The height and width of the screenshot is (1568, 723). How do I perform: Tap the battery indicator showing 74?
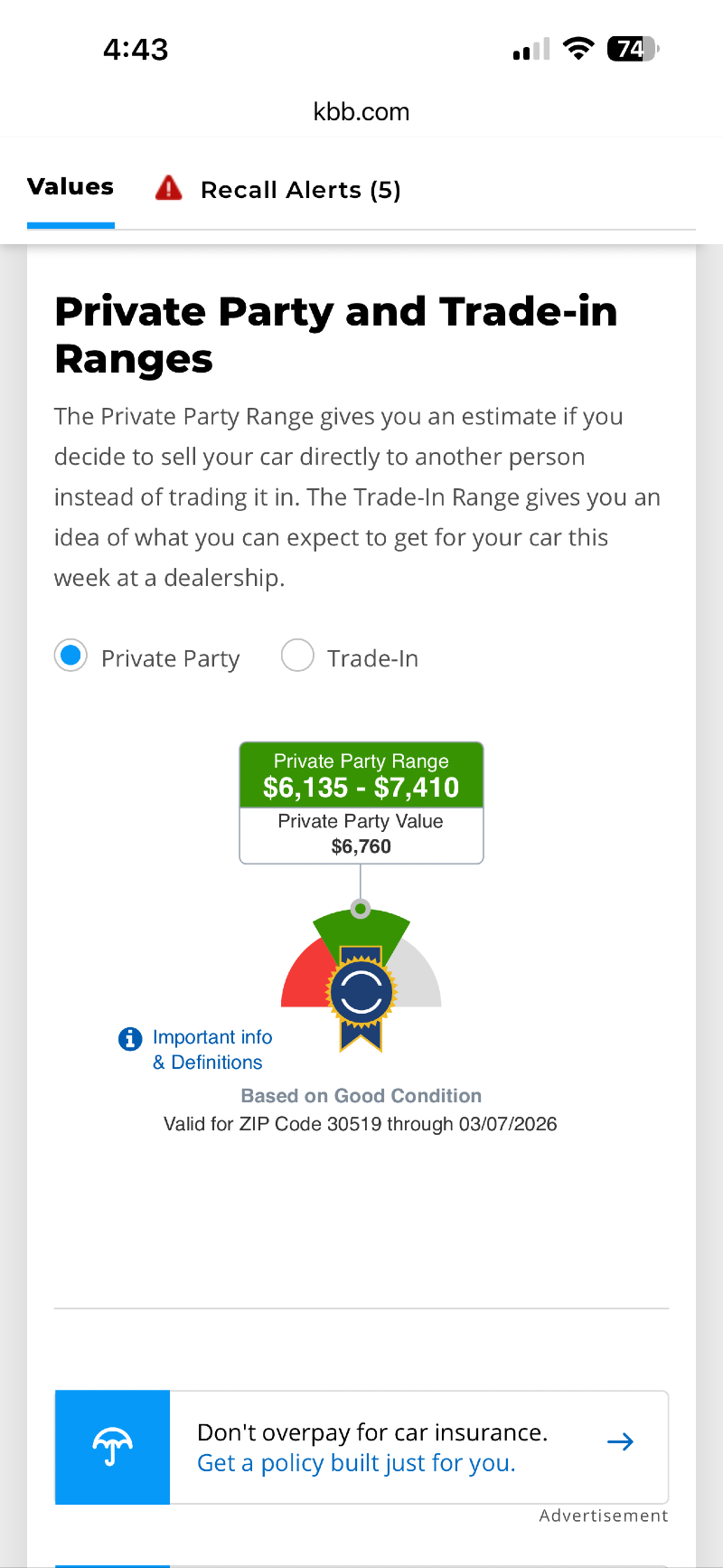(633, 49)
